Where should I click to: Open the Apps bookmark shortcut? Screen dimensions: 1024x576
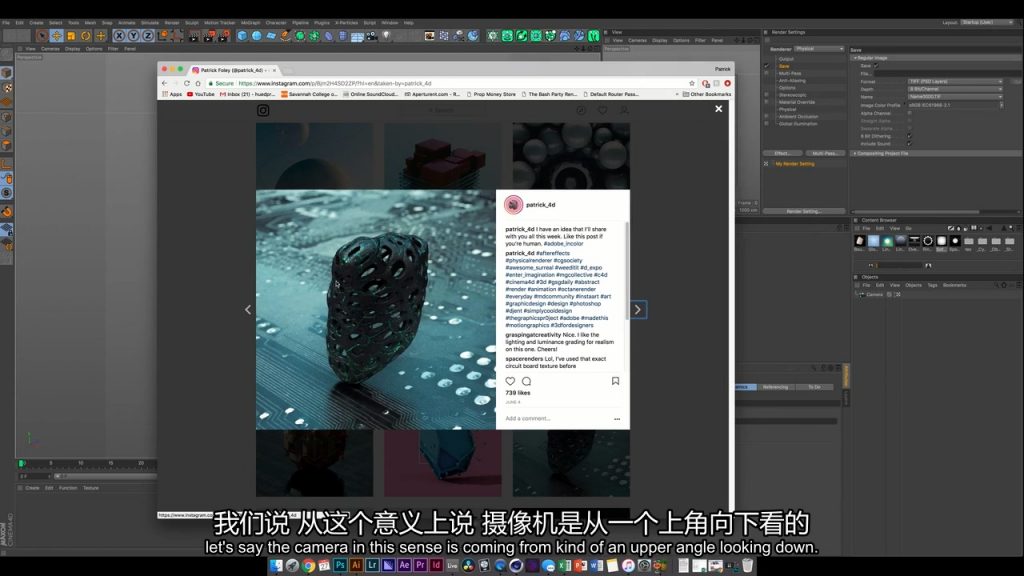click(172, 94)
